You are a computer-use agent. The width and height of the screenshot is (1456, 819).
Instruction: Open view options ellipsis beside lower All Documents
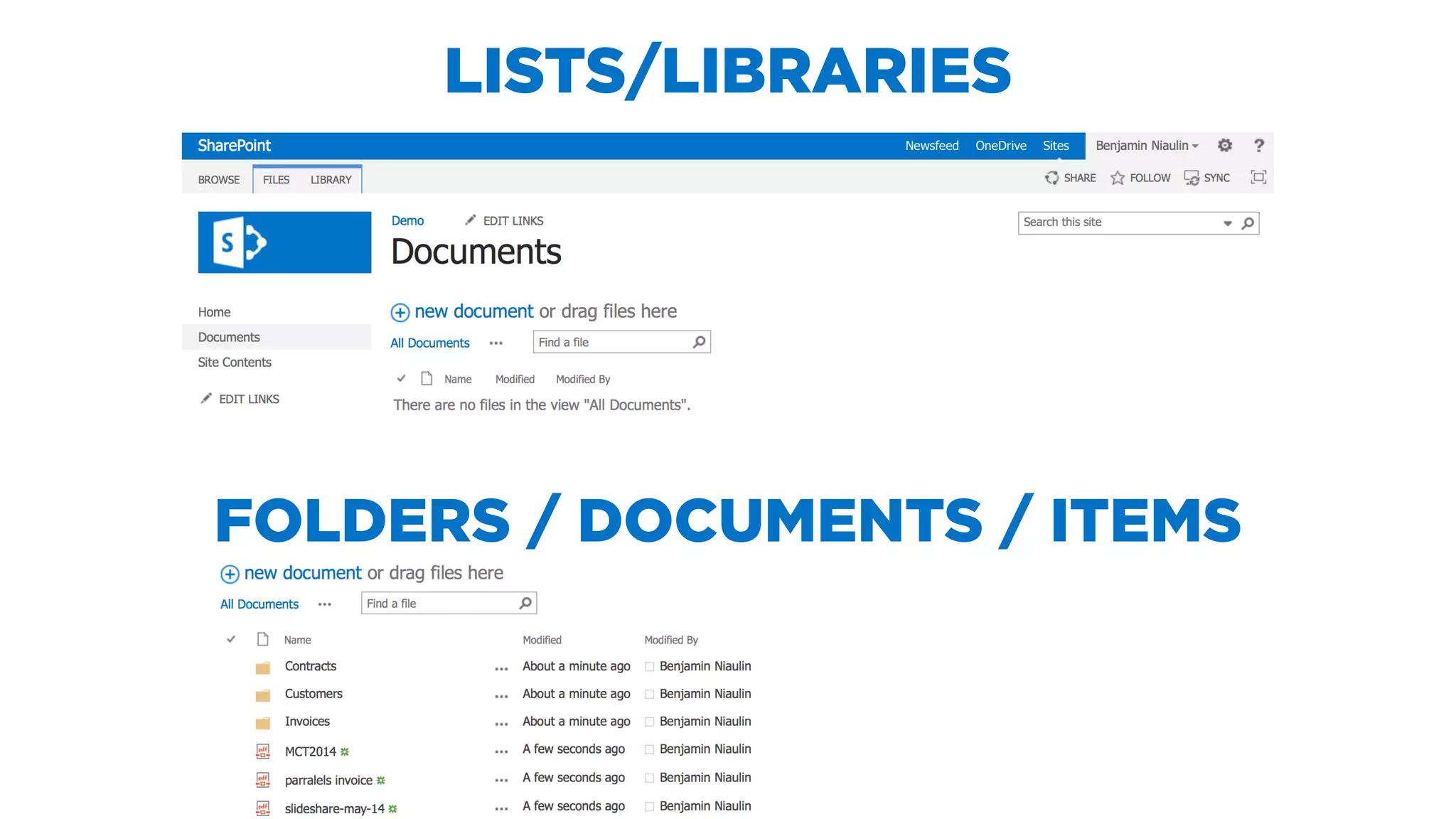click(x=325, y=604)
